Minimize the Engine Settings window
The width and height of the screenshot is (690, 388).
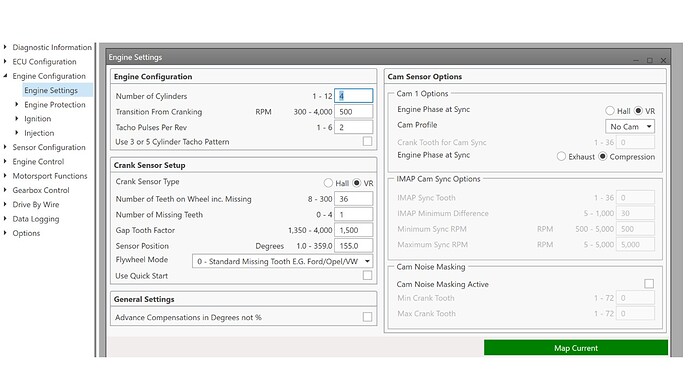click(x=636, y=60)
